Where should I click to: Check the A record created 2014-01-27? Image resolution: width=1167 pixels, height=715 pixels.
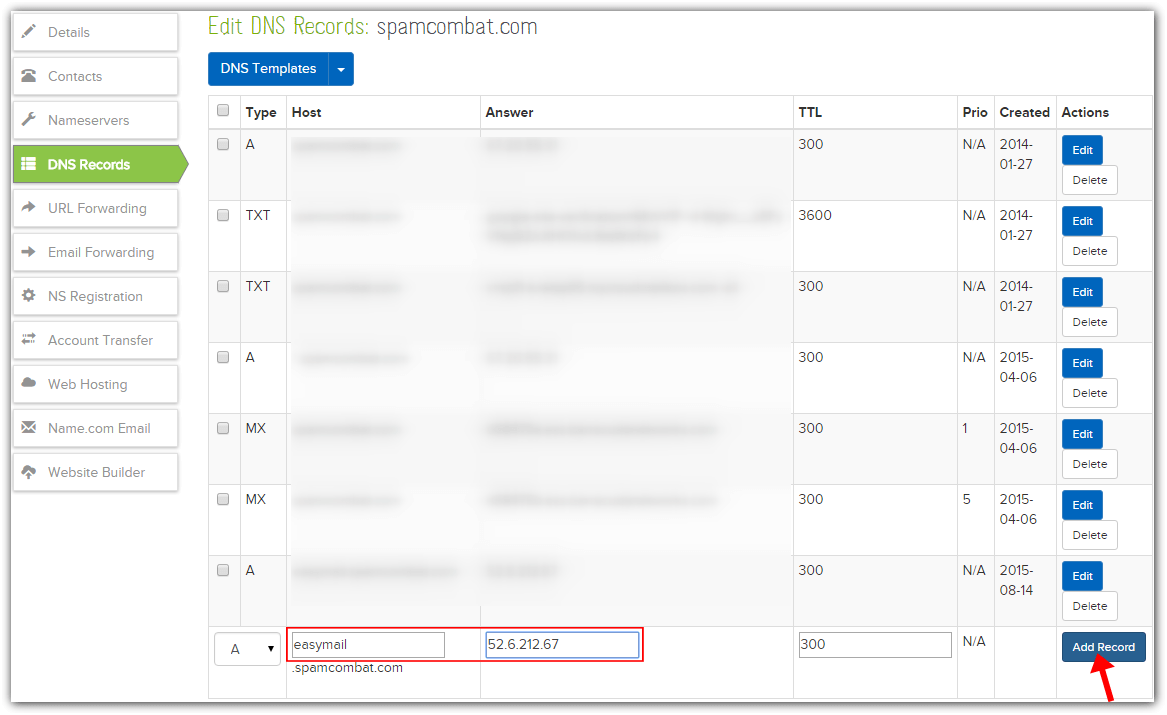223,144
